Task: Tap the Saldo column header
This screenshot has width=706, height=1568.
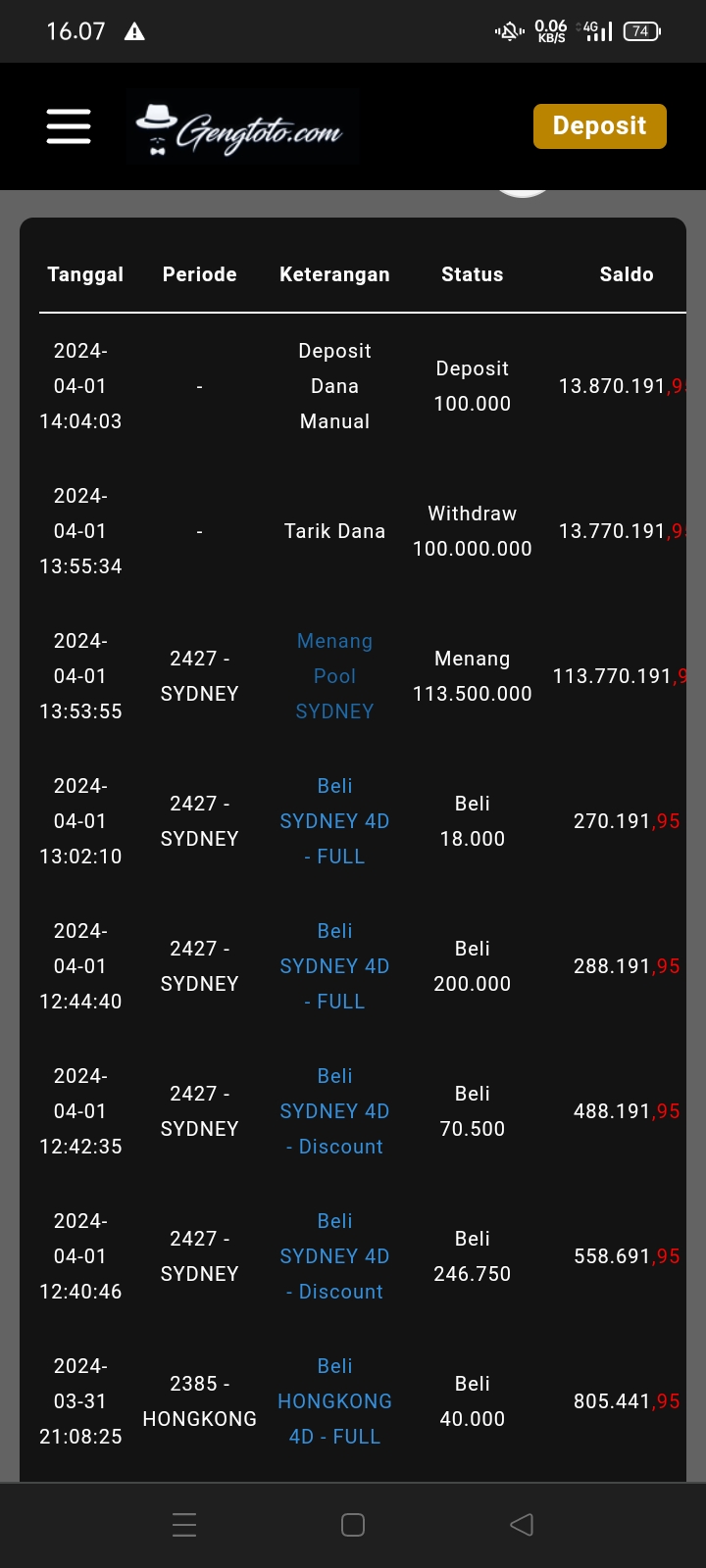Action: click(x=627, y=274)
